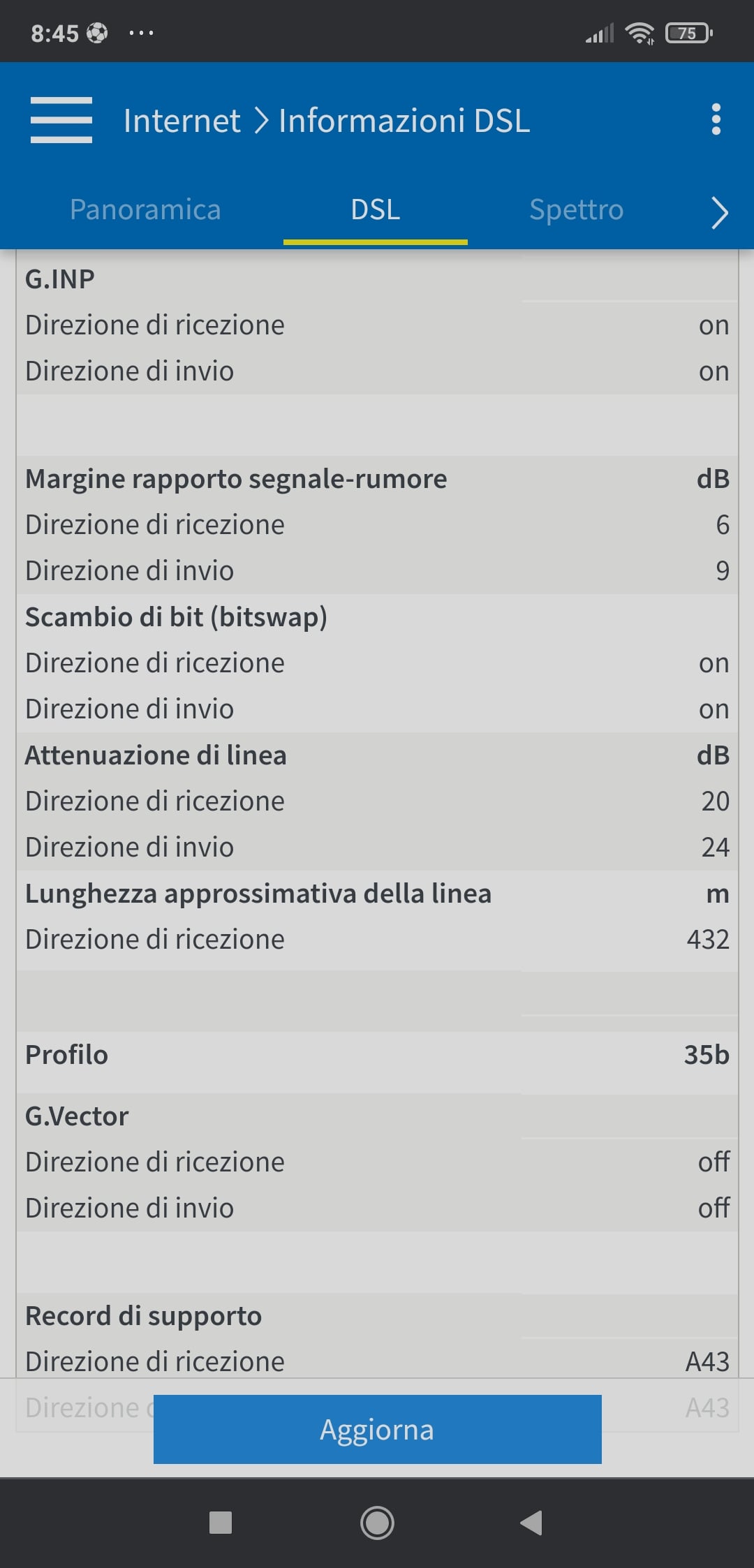
Task: Tap the Internet breadcrumb title
Action: [x=182, y=121]
